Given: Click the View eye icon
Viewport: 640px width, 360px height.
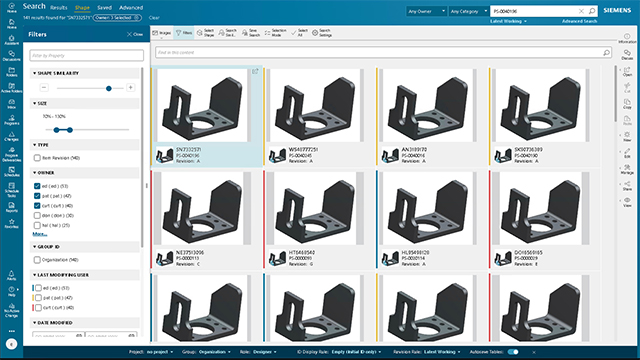Looking at the screenshot, I should click(627, 202).
